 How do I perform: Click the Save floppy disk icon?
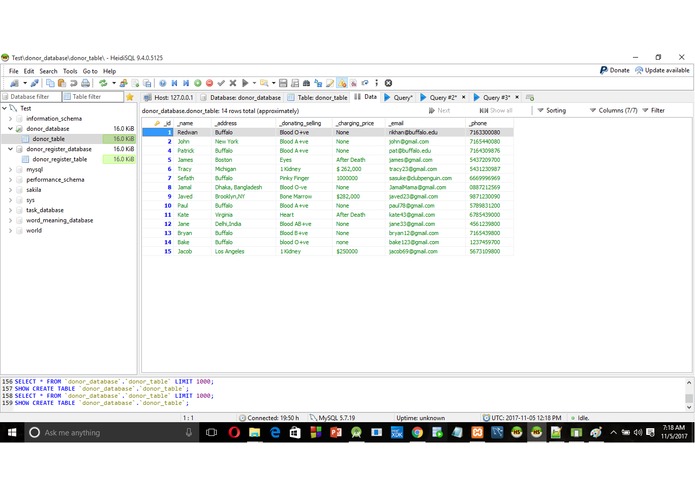(283, 83)
